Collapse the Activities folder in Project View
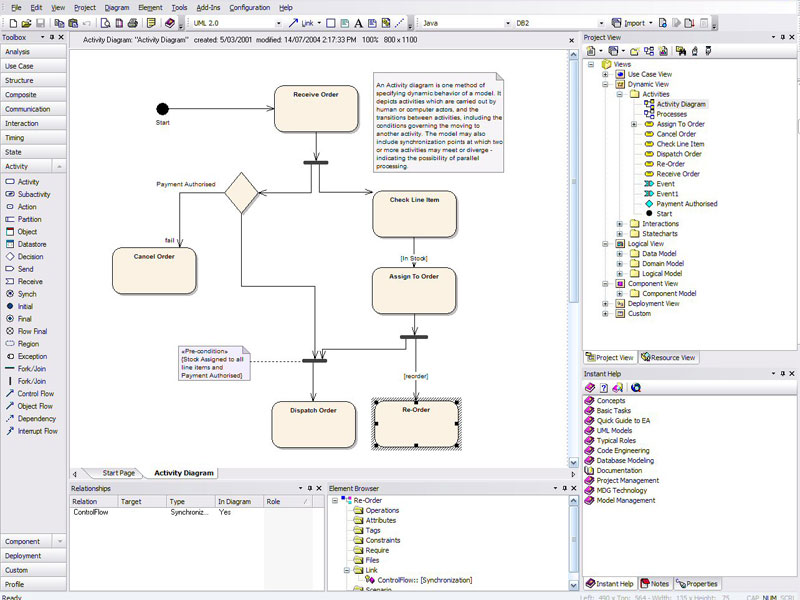Screen dimensions: 800x600 [x=618, y=93]
